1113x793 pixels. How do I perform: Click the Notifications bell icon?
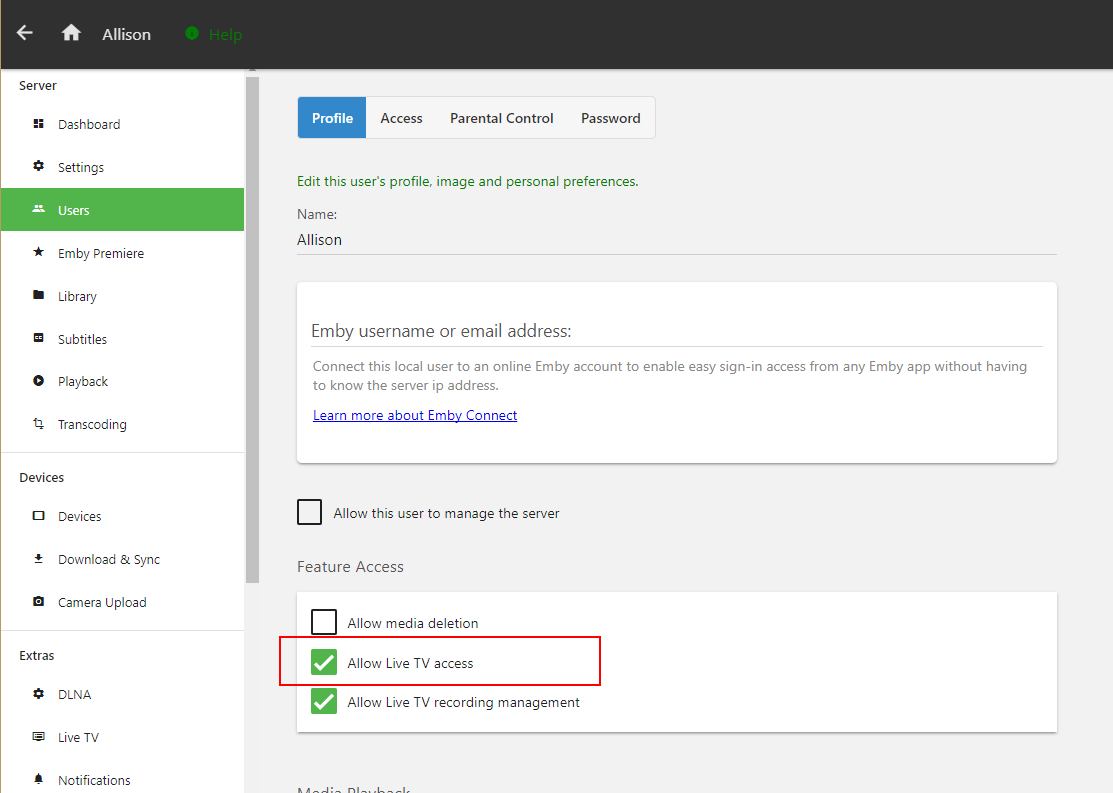coord(38,779)
